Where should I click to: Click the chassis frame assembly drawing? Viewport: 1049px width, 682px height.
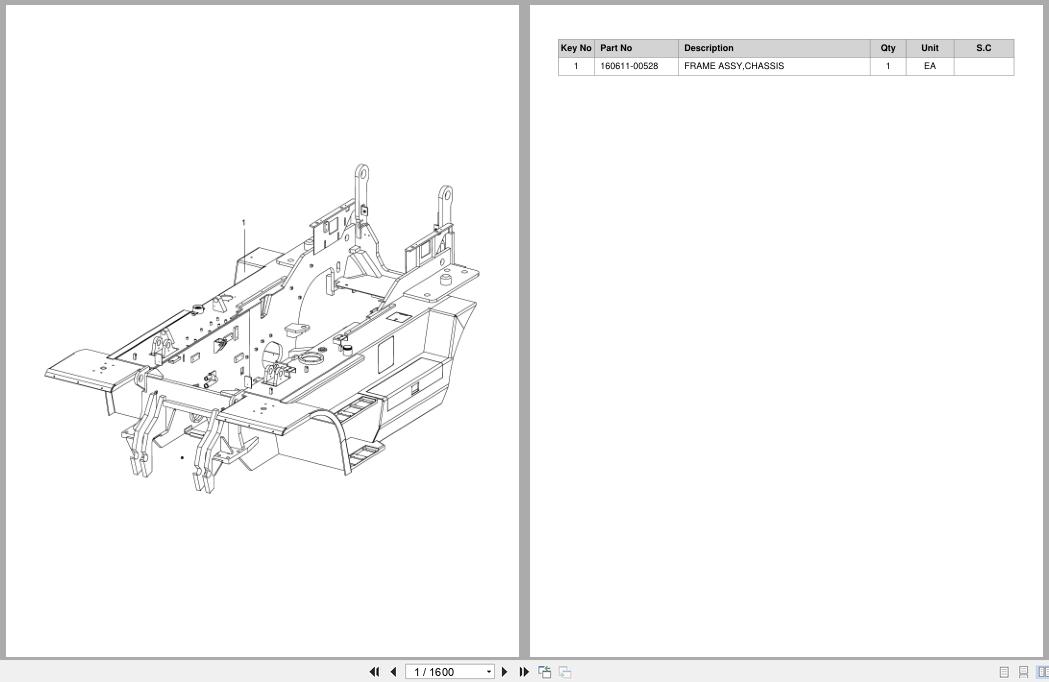(262, 329)
